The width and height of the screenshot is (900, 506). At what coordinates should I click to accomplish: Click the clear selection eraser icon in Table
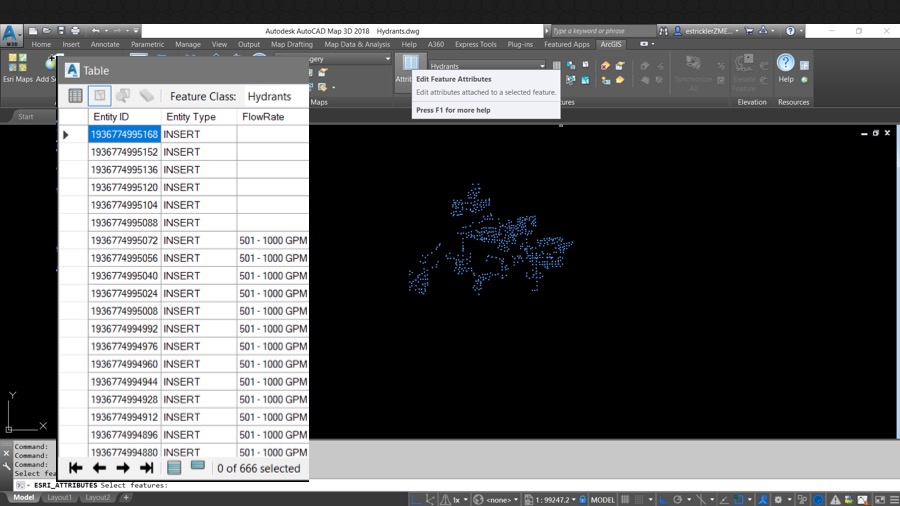click(147, 96)
